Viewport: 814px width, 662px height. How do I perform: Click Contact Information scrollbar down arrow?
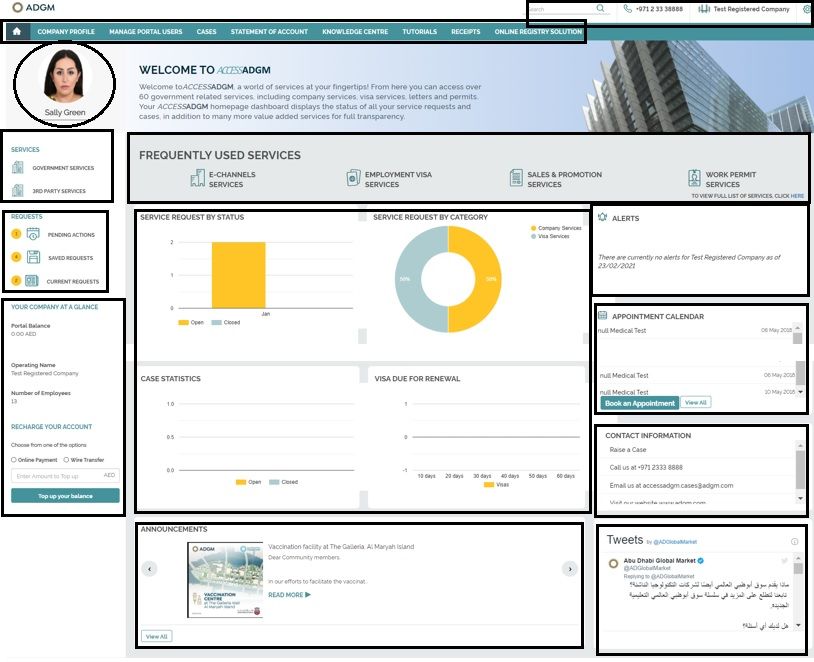coord(800,498)
